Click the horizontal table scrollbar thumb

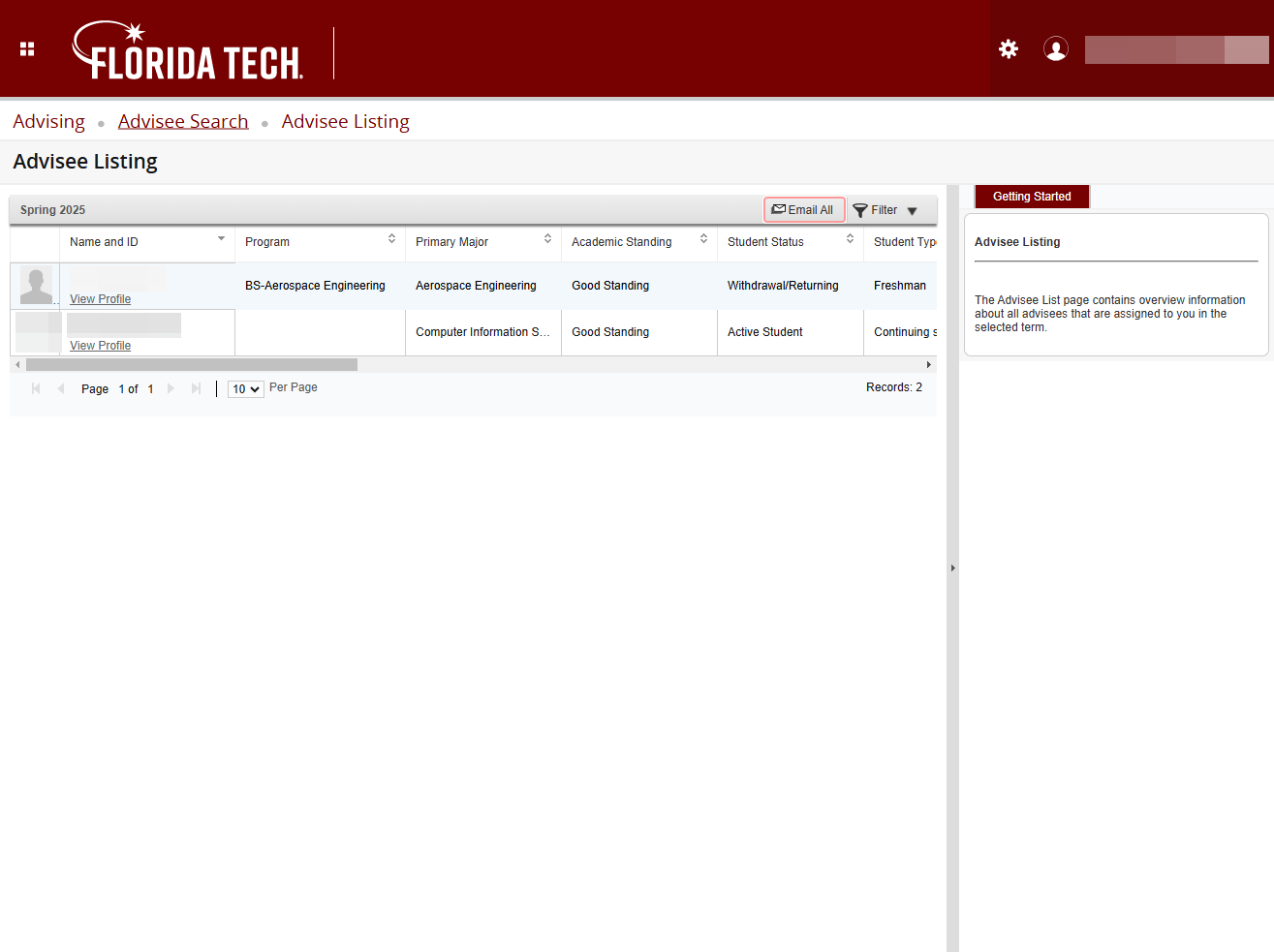pyautogui.click(x=192, y=365)
